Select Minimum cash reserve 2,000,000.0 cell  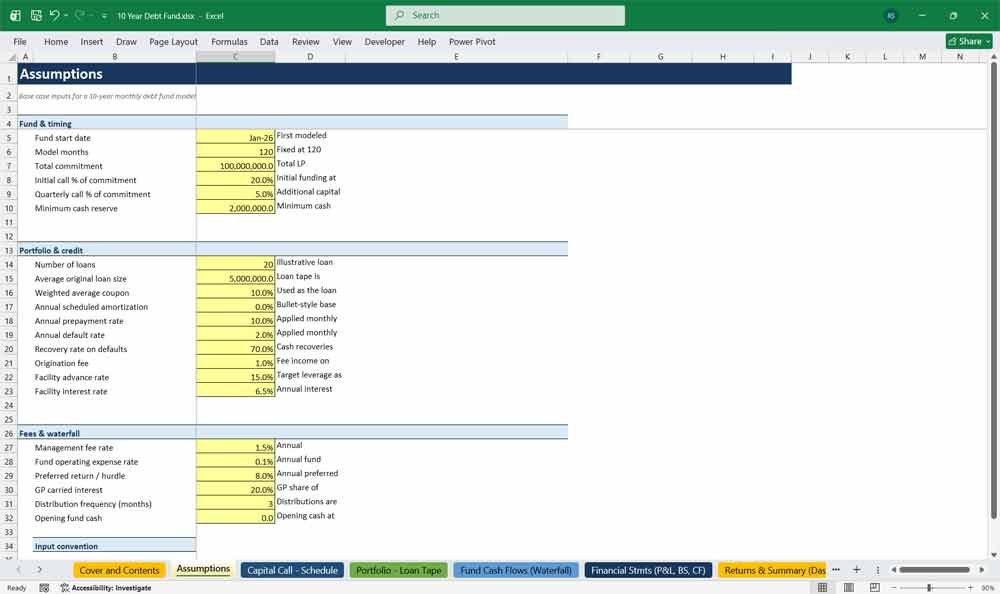[235, 207]
